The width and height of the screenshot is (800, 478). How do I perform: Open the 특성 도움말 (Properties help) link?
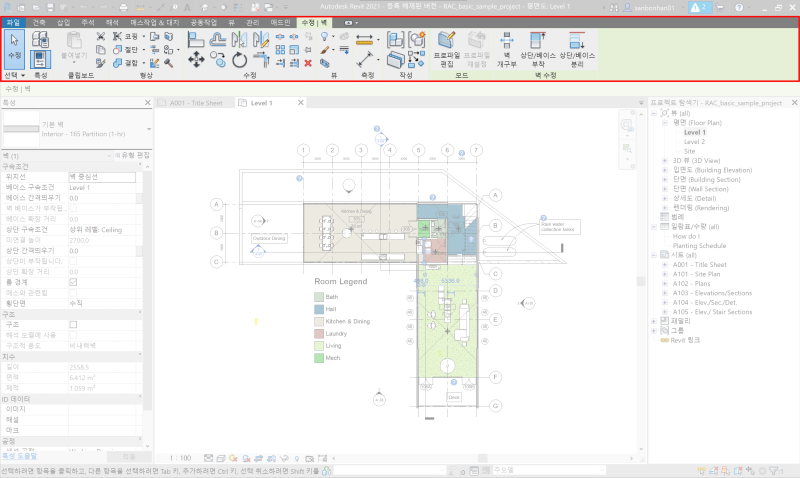[x=19, y=456]
